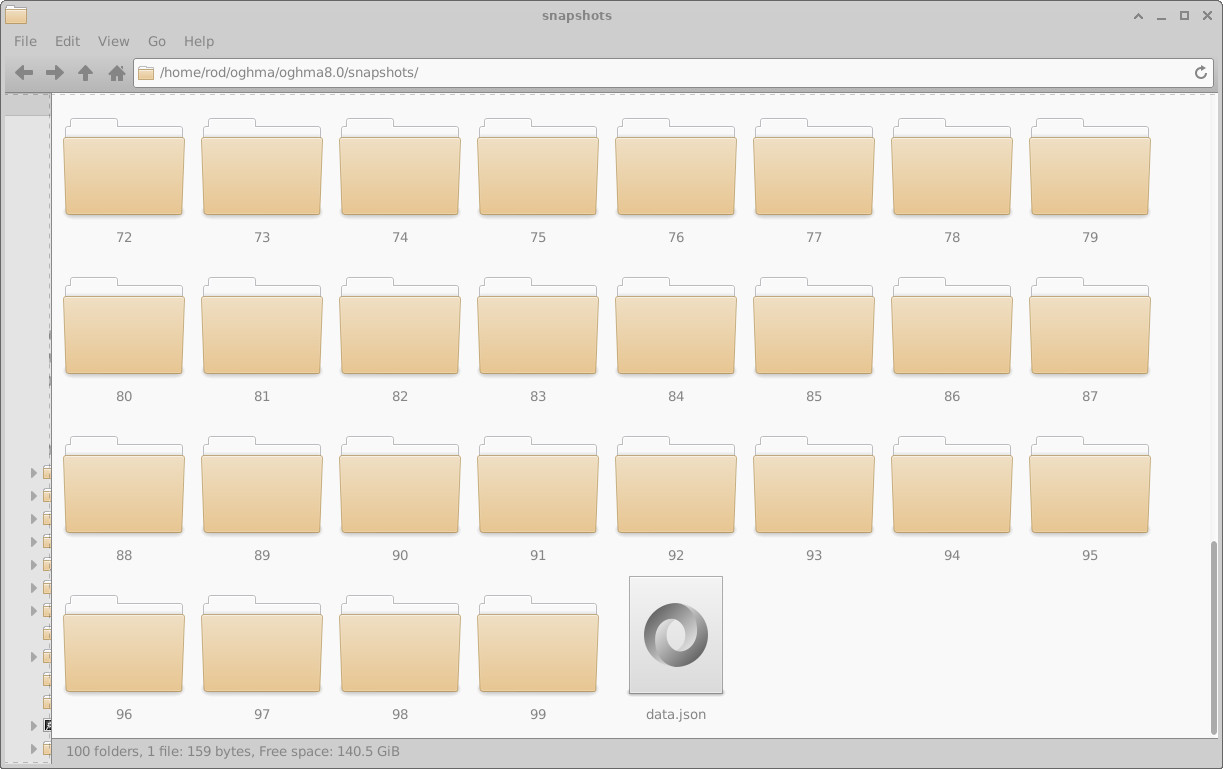Select folder 99
Viewport: 1223px width, 769px height.
538,657
